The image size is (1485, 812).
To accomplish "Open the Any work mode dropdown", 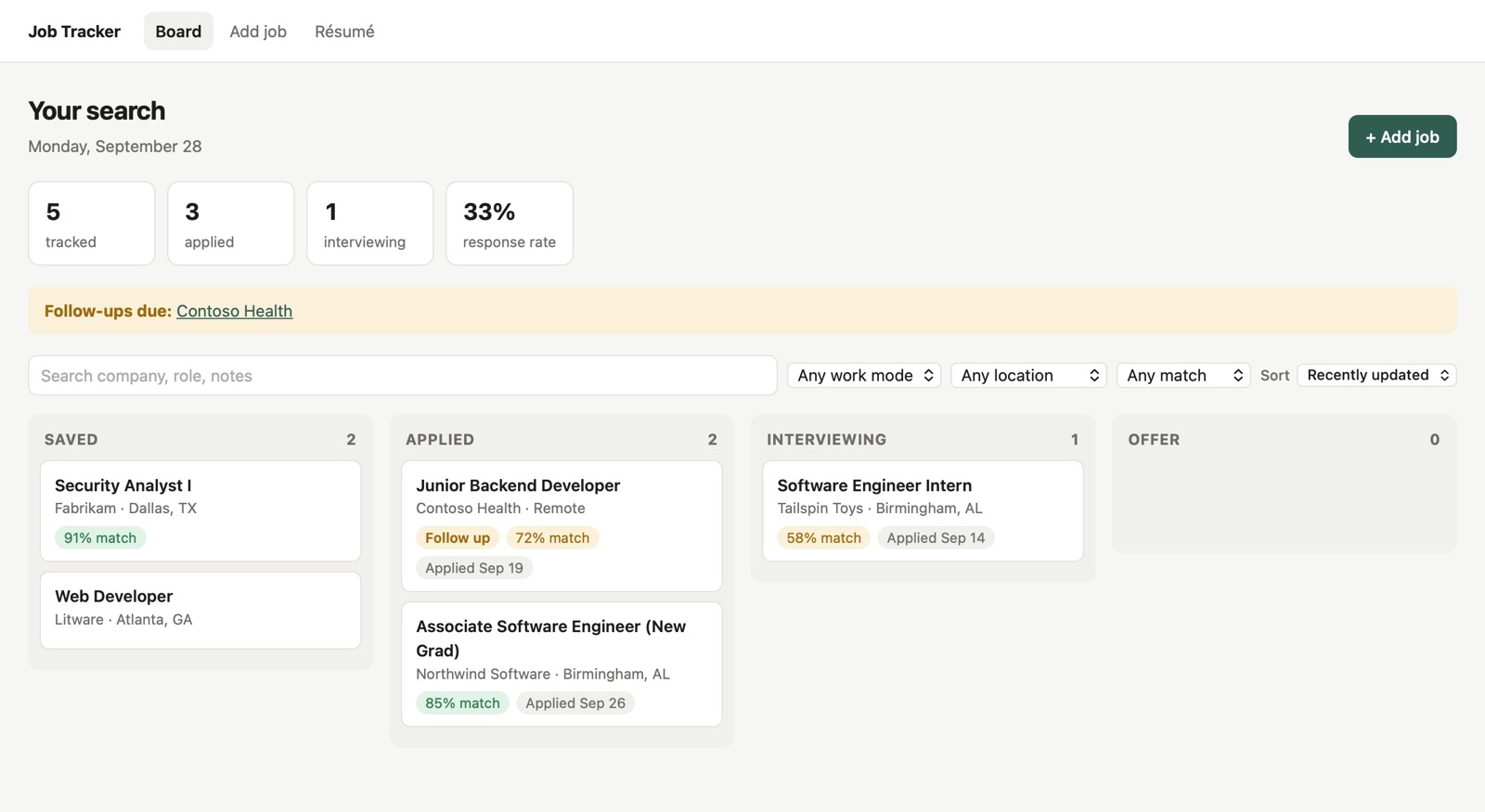I will point(864,375).
